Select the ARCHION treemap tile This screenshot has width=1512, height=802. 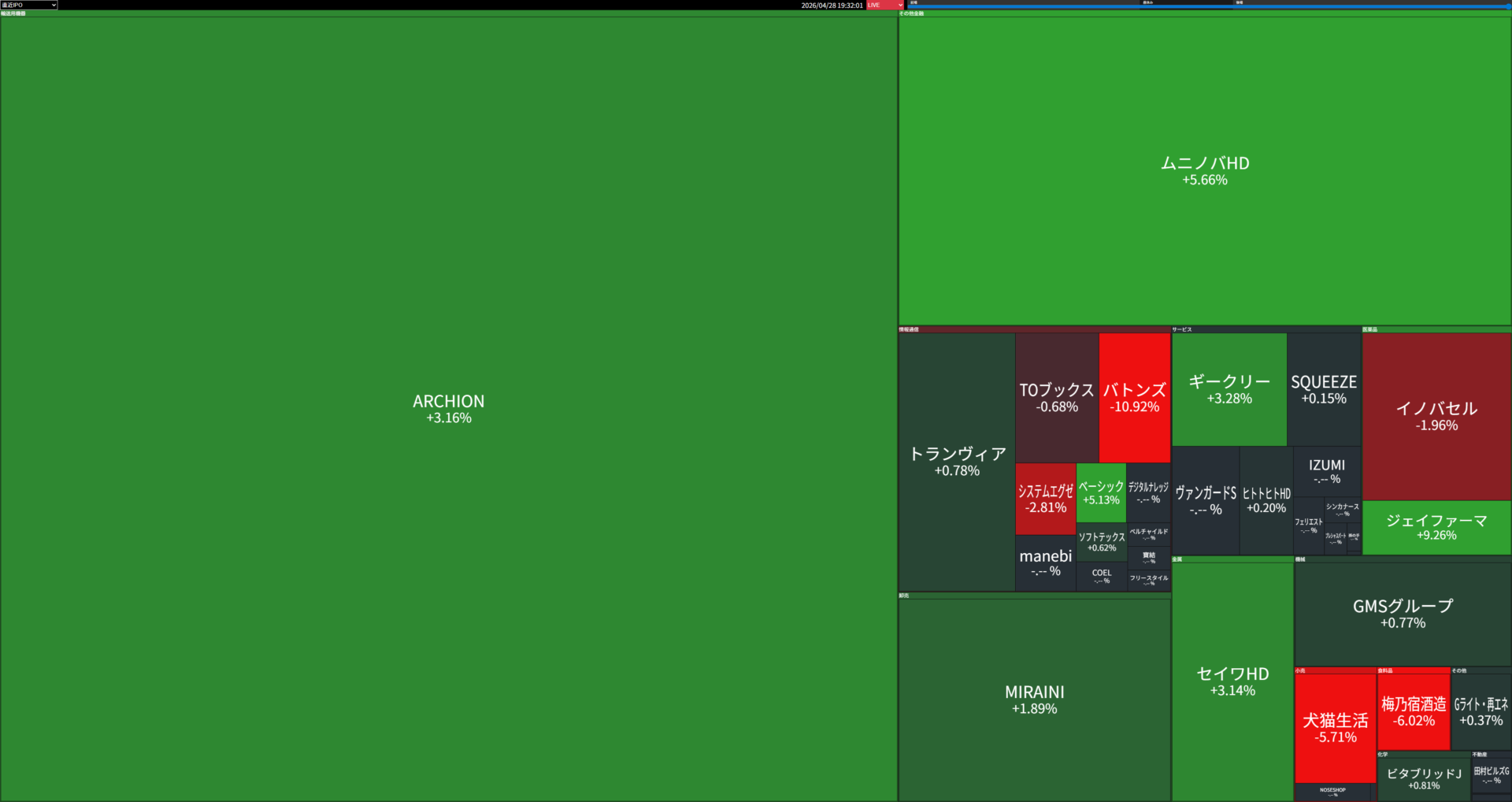(448, 409)
